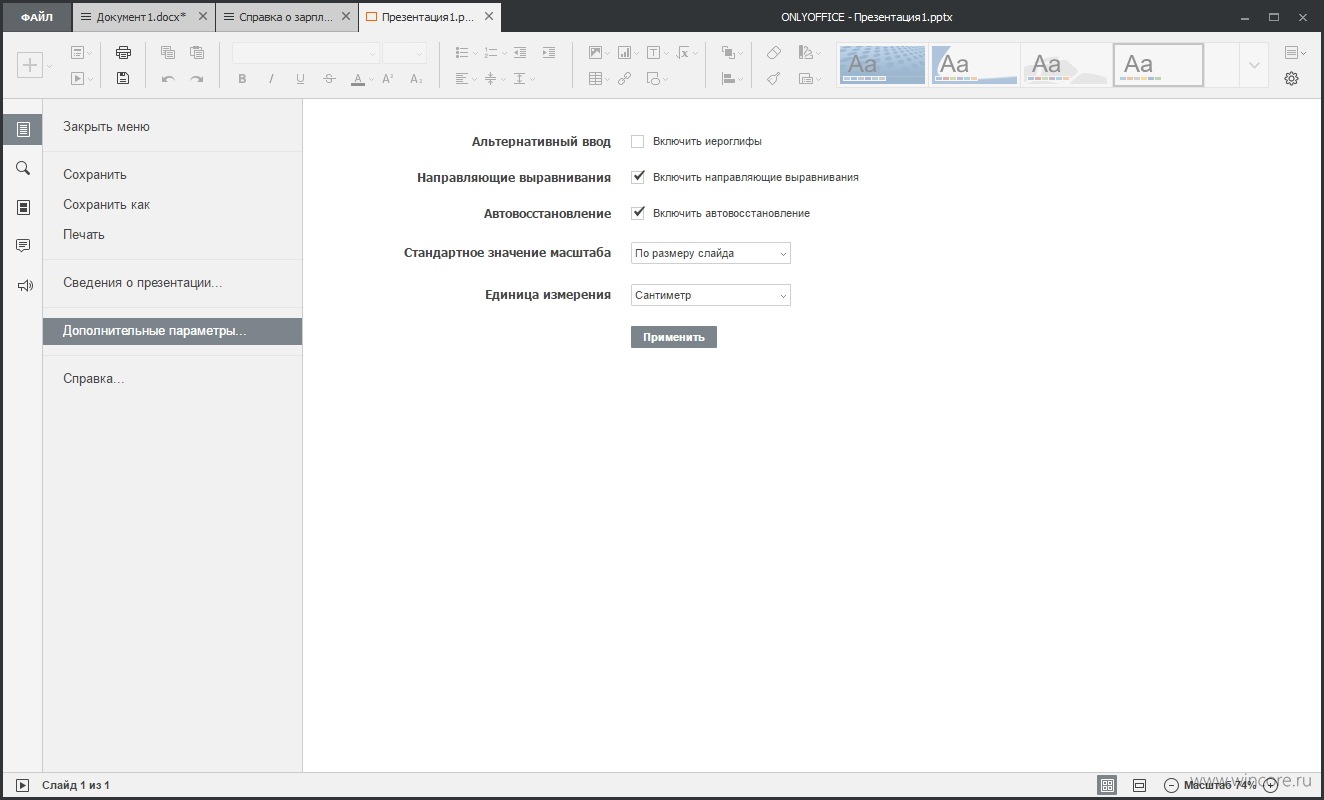This screenshot has height=800, width=1324.
Task: Click the undo arrow icon
Action: point(168,79)
